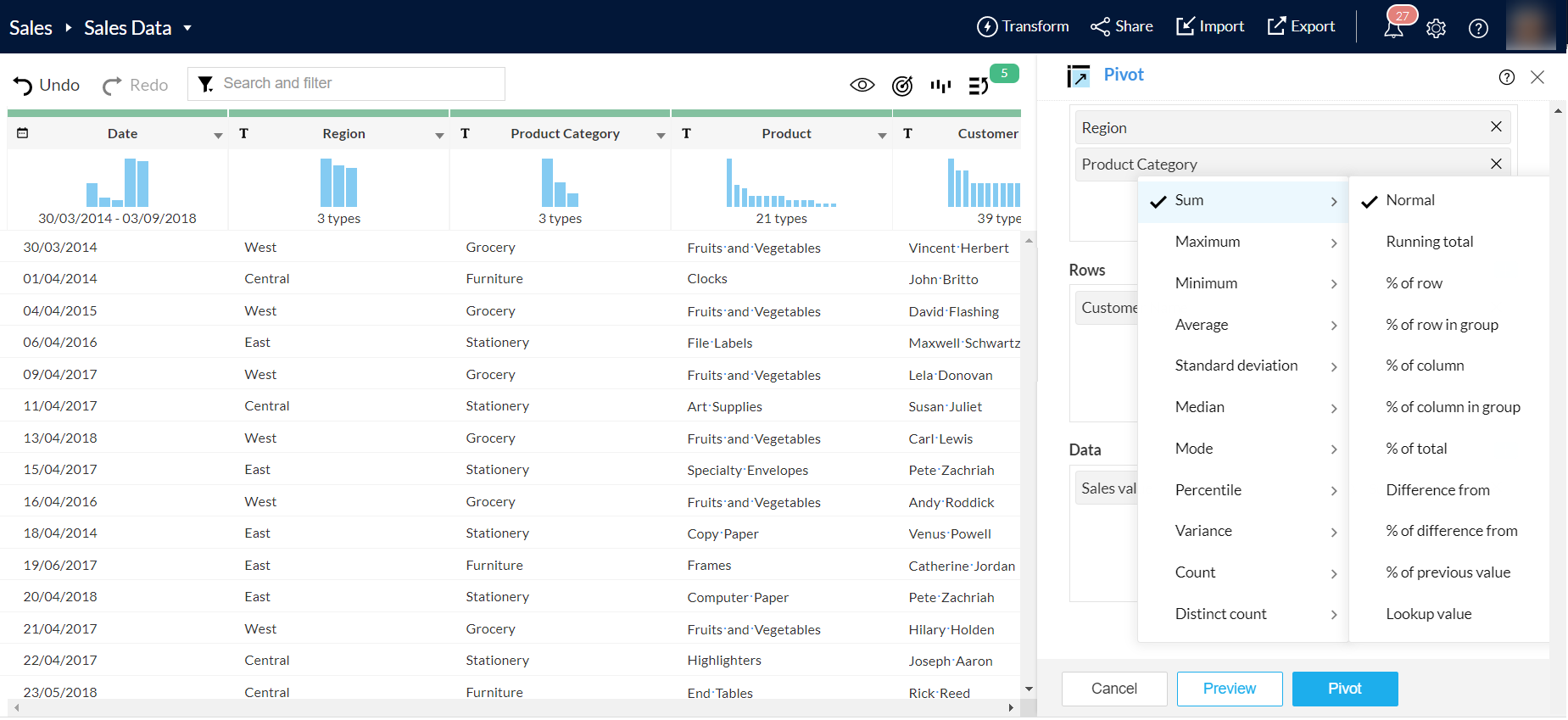This screenshot has height=720, width=1568.
Task: Click the Export icon in header
Action: 1276,26
